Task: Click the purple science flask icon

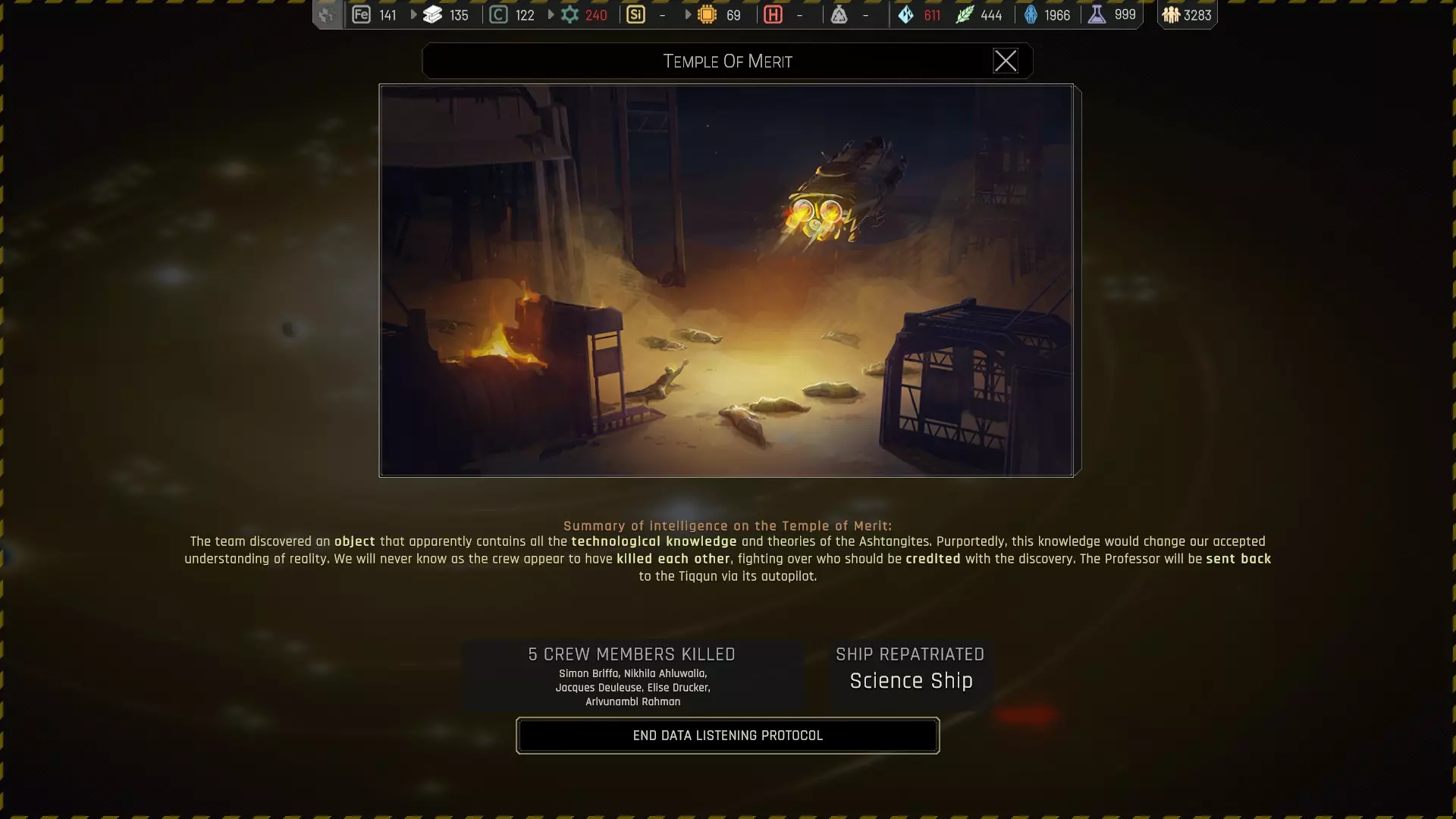Action: 1097,14
